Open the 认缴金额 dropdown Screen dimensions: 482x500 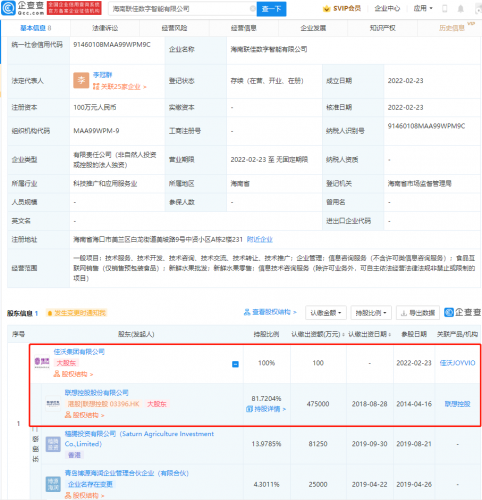(x=326, y=313)
